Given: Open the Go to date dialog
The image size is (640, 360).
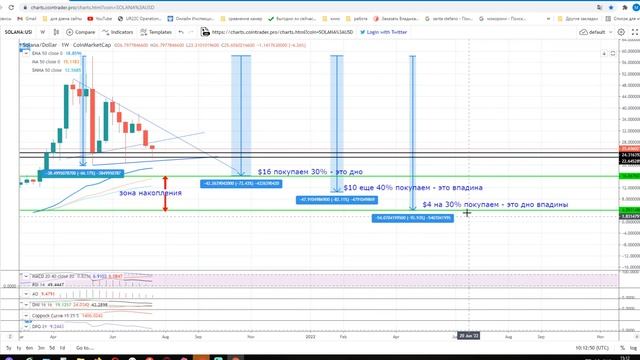Looking at the screenshot, I should tap(84, 348).
